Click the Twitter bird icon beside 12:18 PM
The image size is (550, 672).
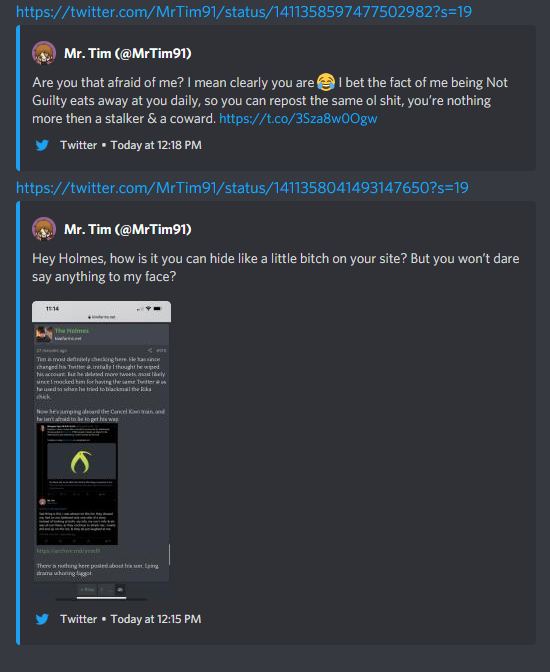click(42, 145)
